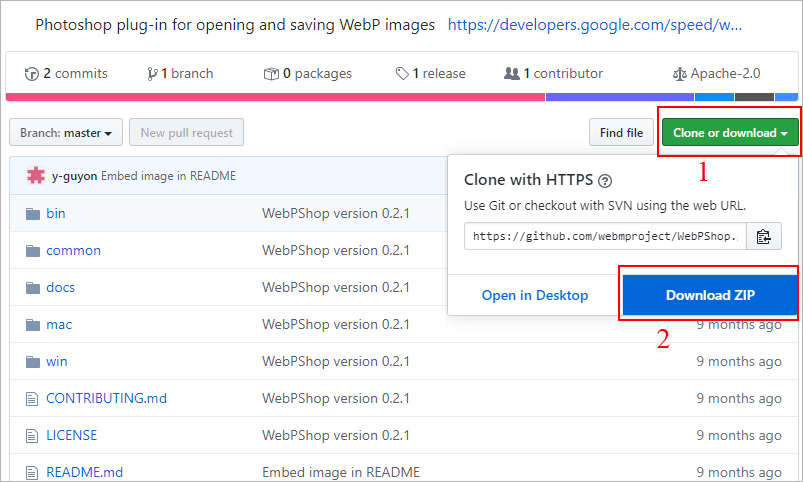Click the LICENSE file icon
The height and width of the screenshot is (482, 803).
click(x=32, y=436)
